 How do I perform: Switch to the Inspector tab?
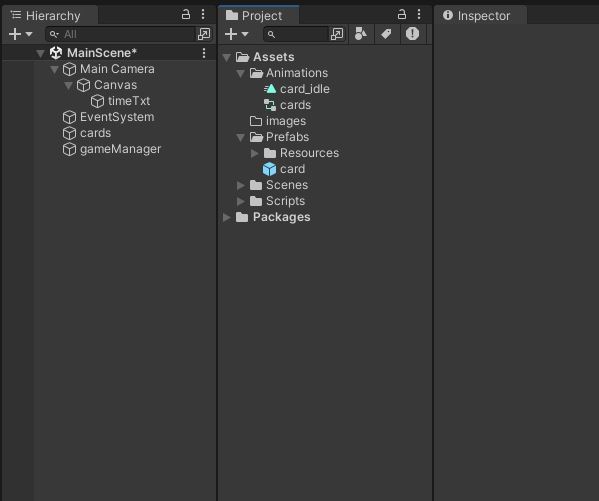(x=480, y=16)
